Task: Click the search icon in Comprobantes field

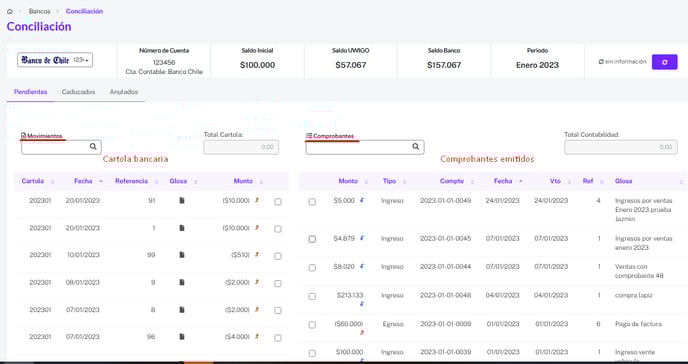Action: tap(416, 147)
